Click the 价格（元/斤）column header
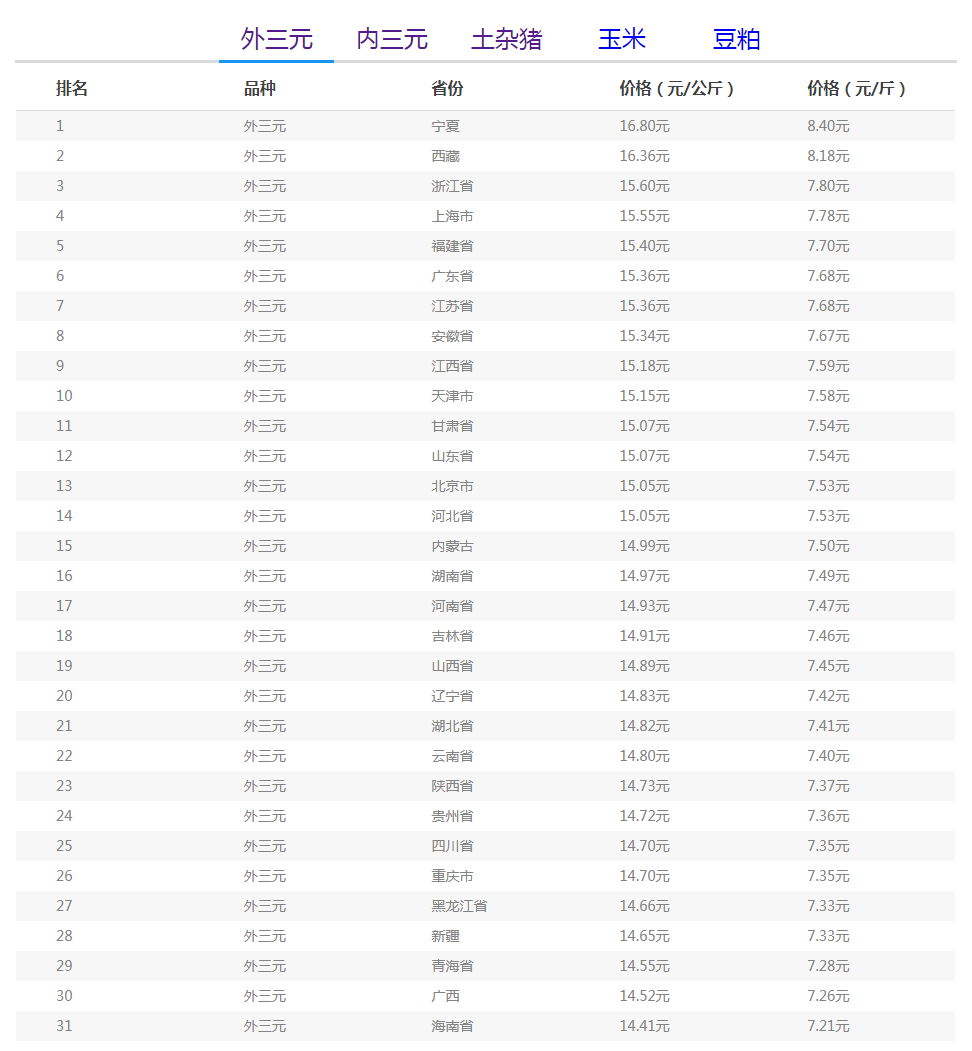The height and width of the screenshot is (1051, 972). coord(857,88)
